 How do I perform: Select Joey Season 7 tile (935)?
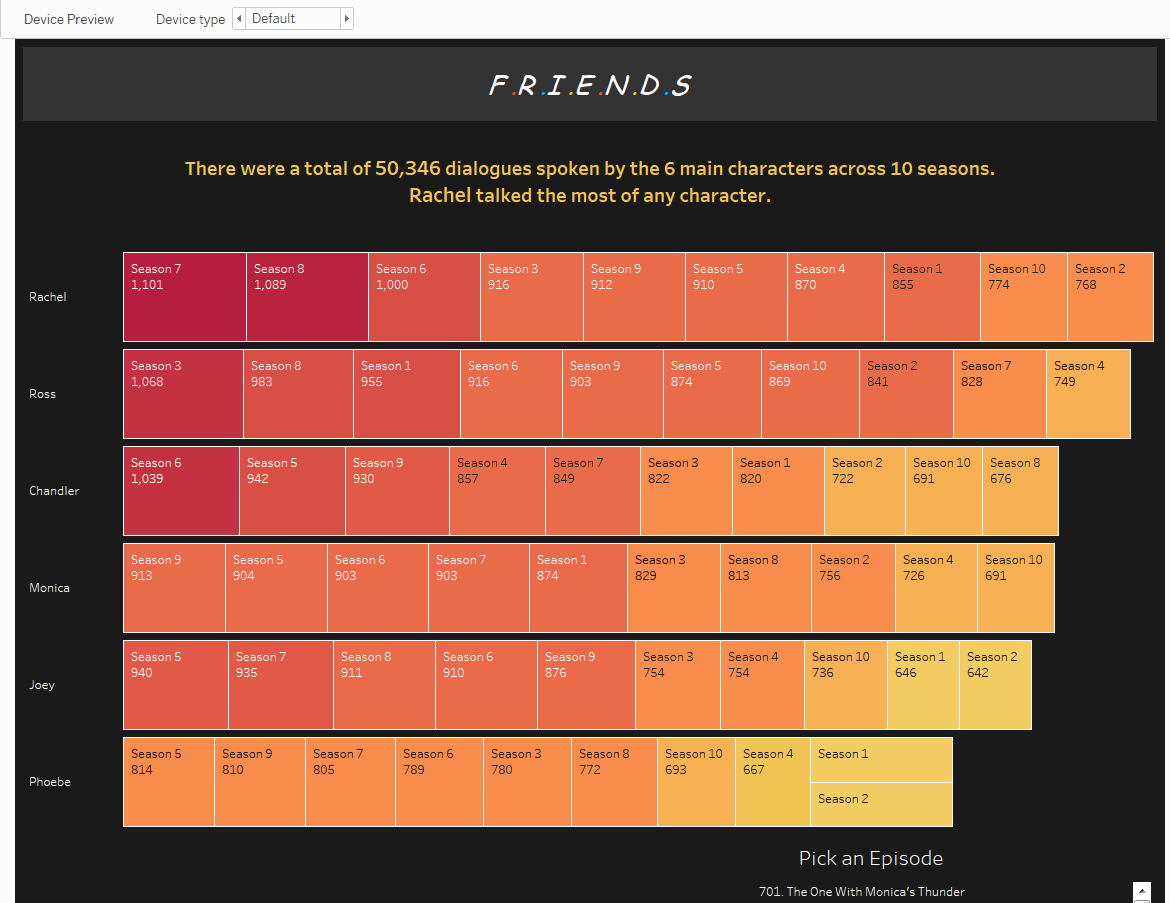pos(281,685)
